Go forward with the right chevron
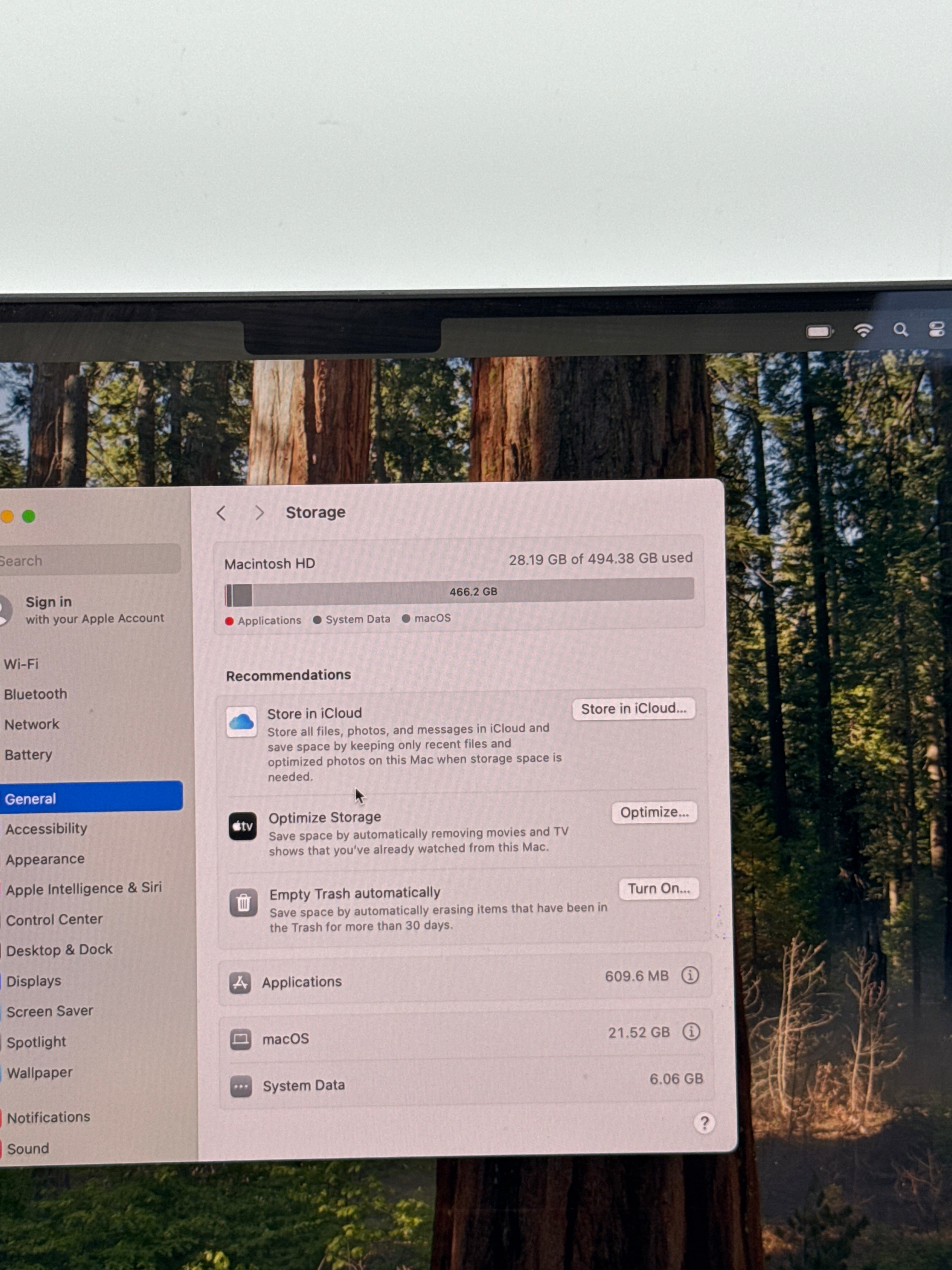The height and width of the screenshot is (1270, 952). click(259, 512)
